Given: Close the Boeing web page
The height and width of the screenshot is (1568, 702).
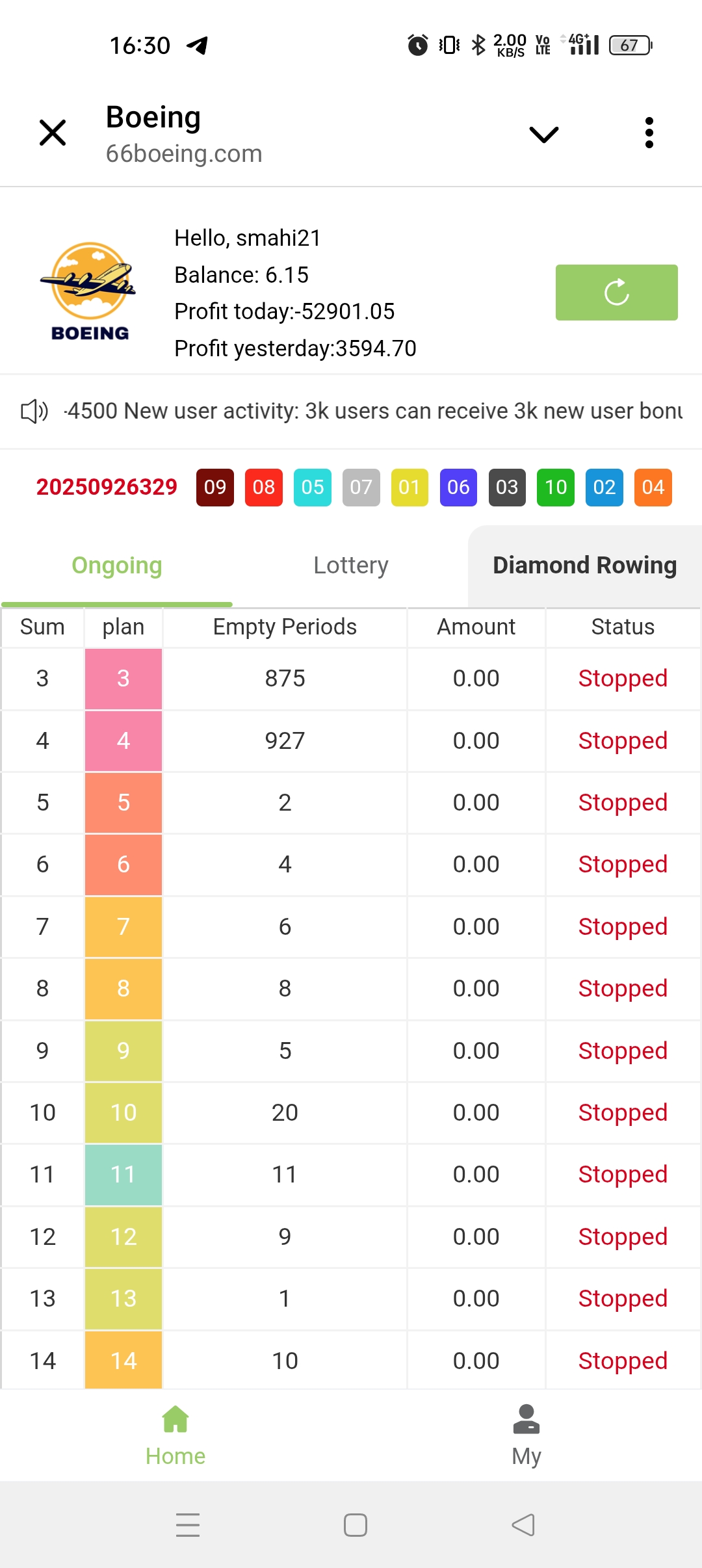Looking at the screenshot, I should (x=53, y=133).
